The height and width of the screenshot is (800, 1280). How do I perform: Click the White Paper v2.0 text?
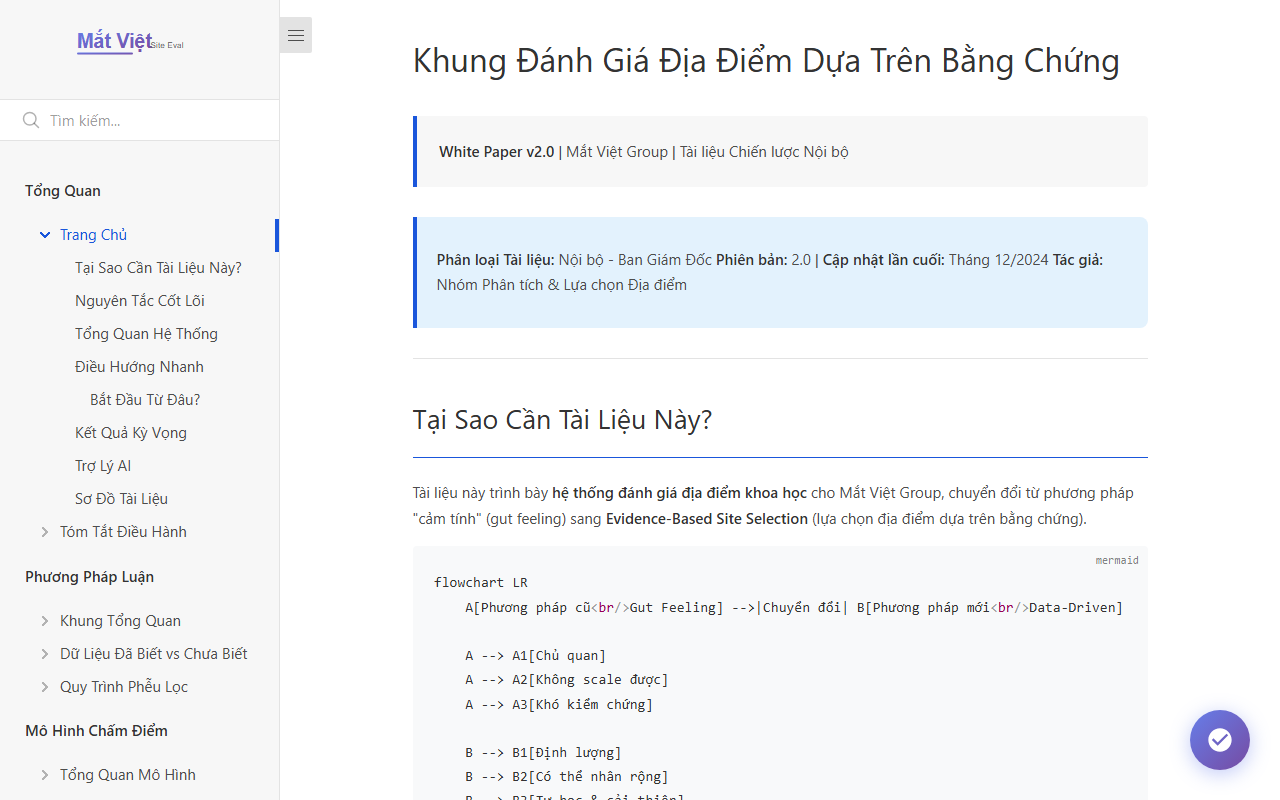click(x=496, y=152)
